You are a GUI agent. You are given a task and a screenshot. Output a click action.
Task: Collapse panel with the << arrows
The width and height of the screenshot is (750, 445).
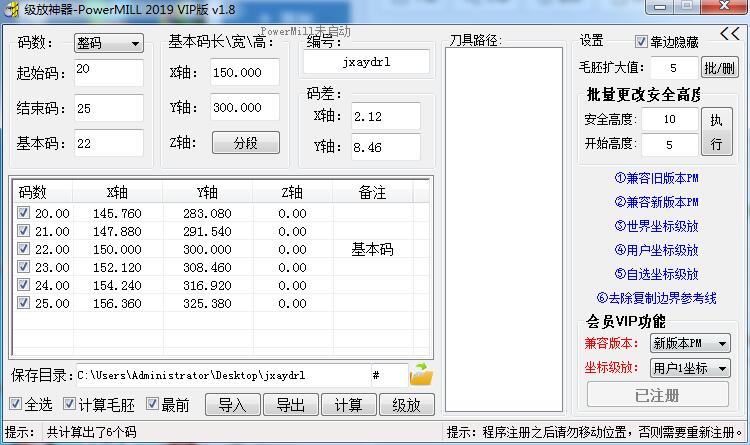tap(730, 33)
